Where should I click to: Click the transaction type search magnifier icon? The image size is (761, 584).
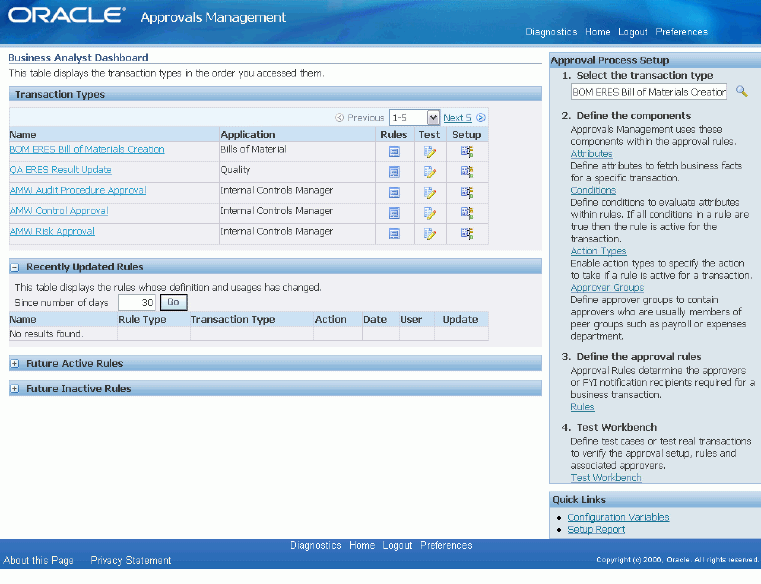pos(741,91)
